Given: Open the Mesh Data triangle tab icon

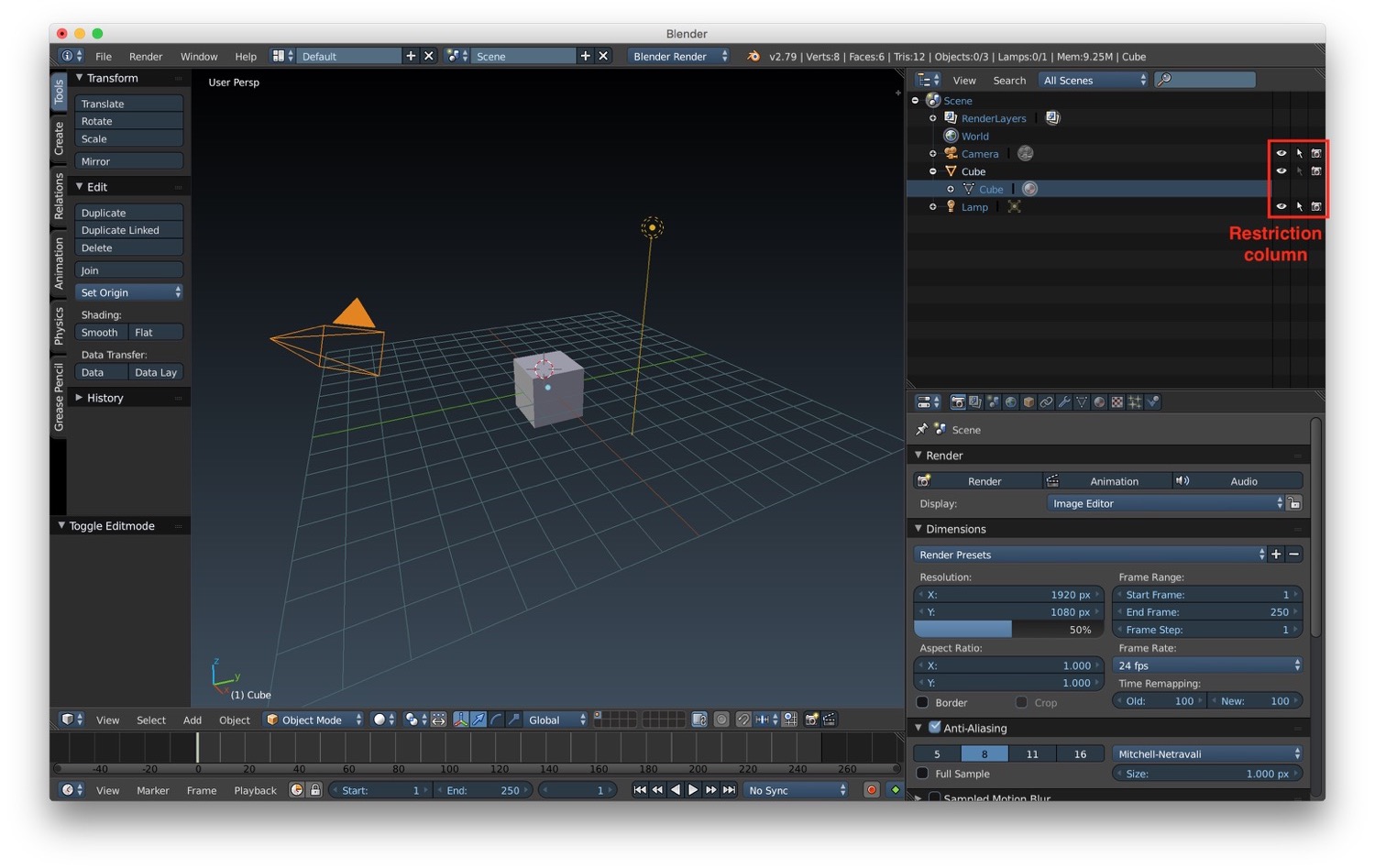Looking at the screenshot, I should (1082, 402).
